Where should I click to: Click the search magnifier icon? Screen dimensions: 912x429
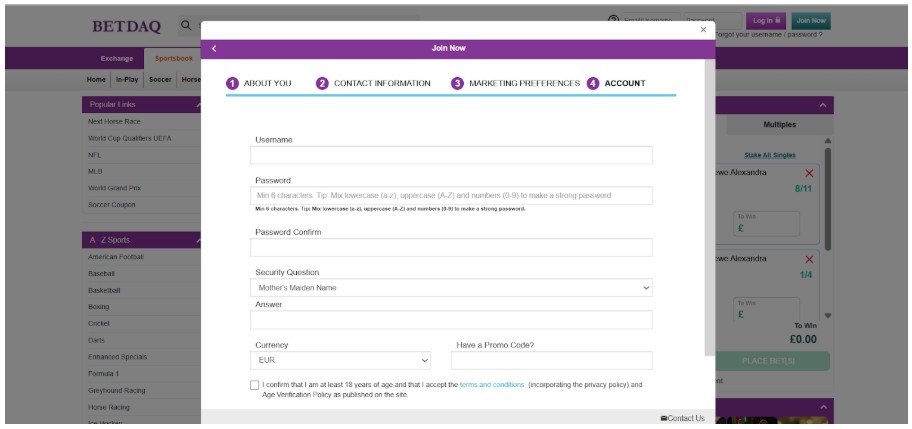186,24
